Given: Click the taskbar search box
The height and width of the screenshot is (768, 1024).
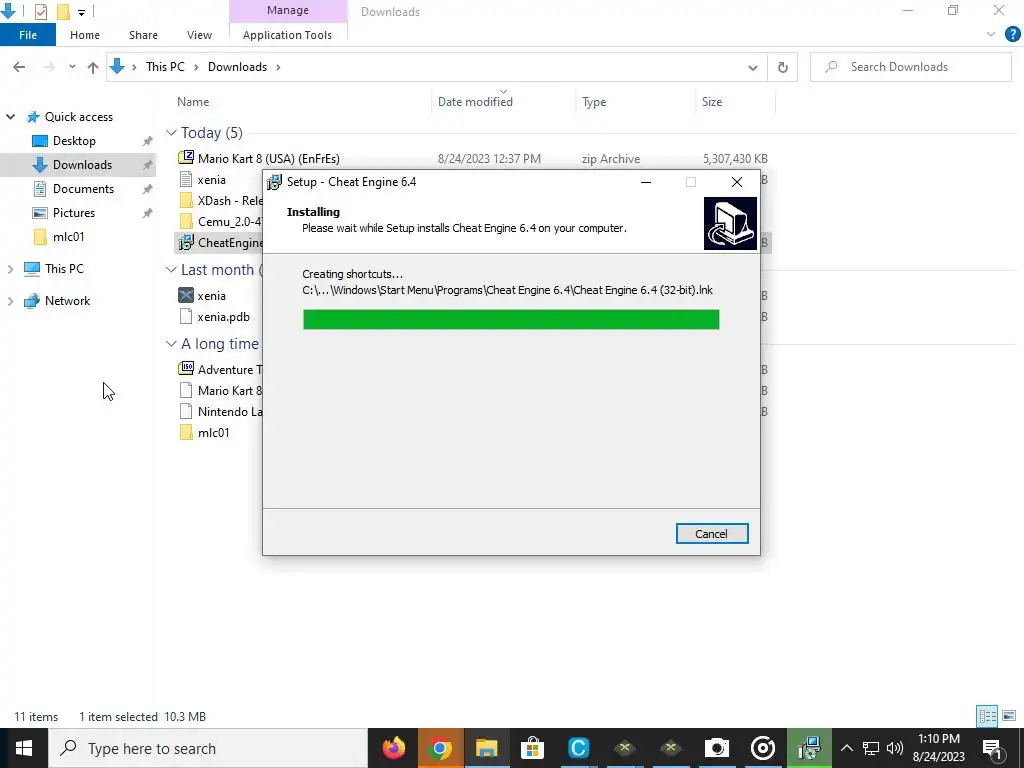Looking at the screenshot, I should (208, 748).
